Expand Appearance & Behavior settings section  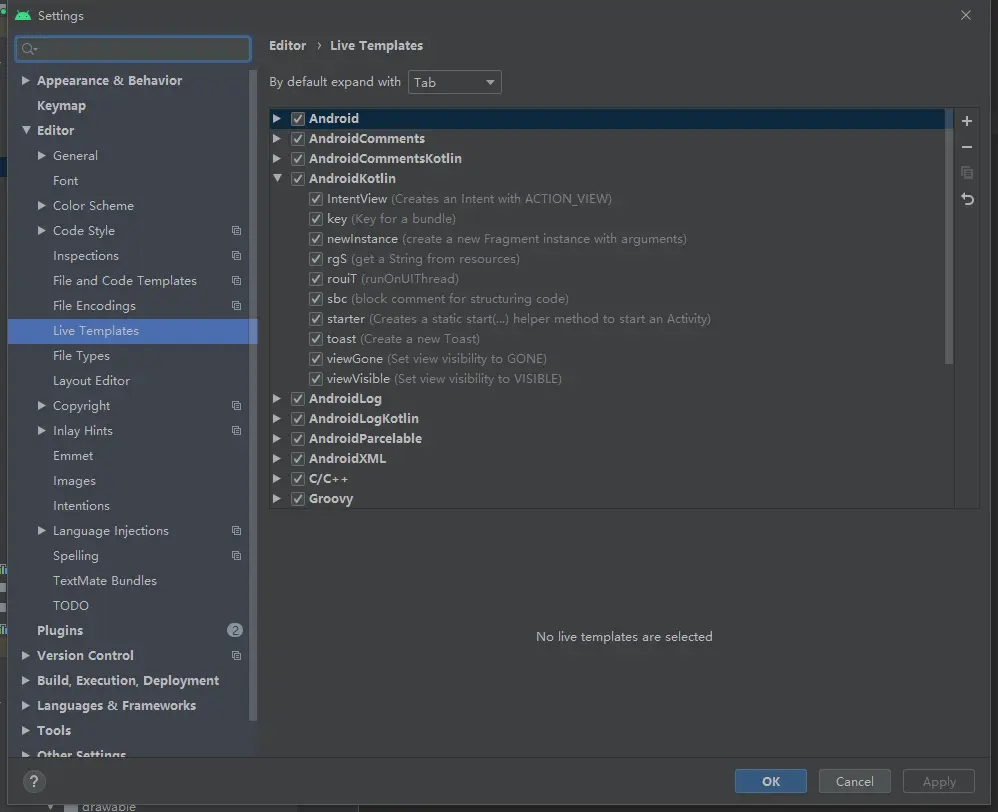pos(25,80)
